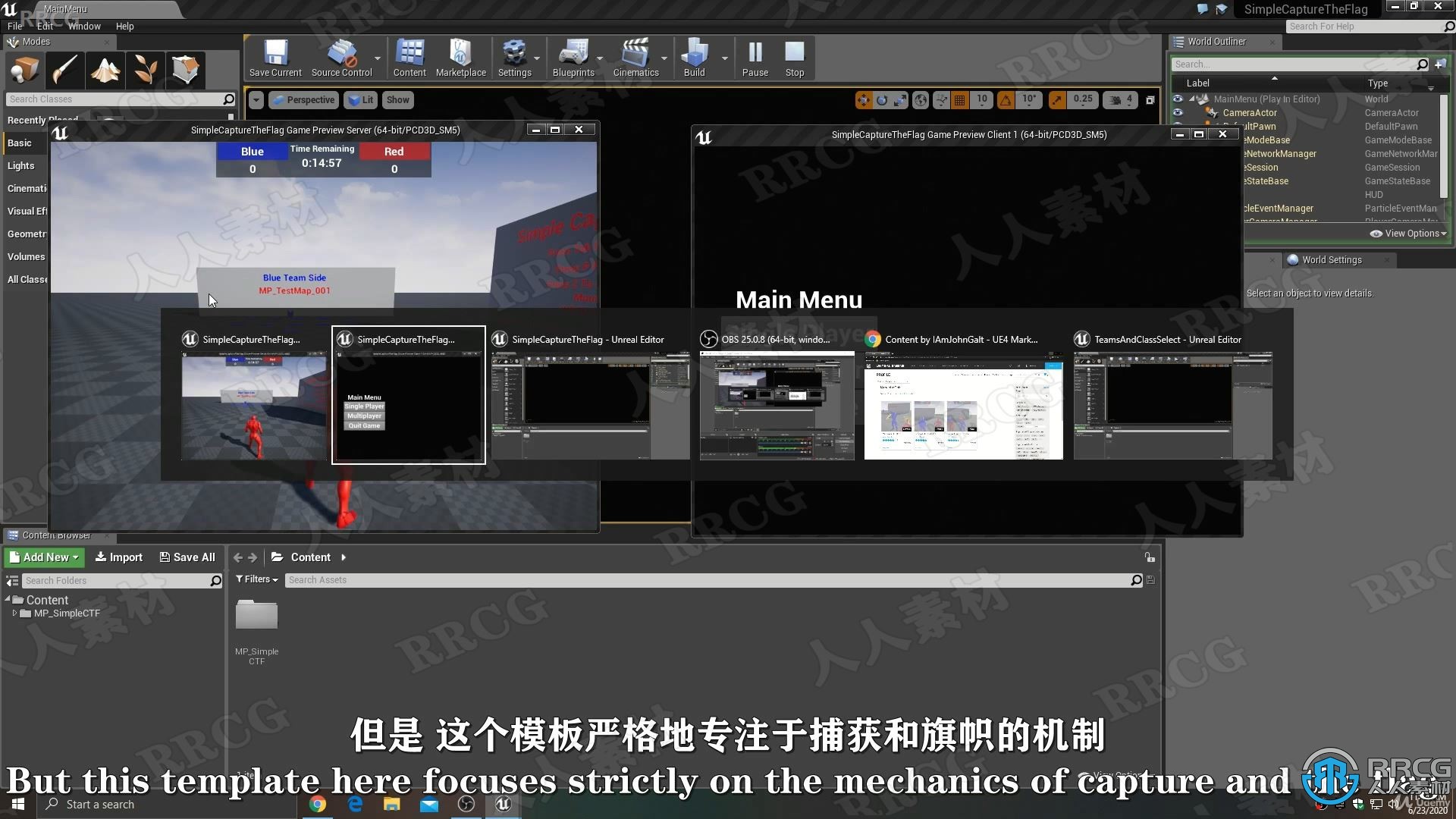The height and width of the screenshot is (819, 1456).
Task: Click Save All in Content Browser
Action: (187, 557)
